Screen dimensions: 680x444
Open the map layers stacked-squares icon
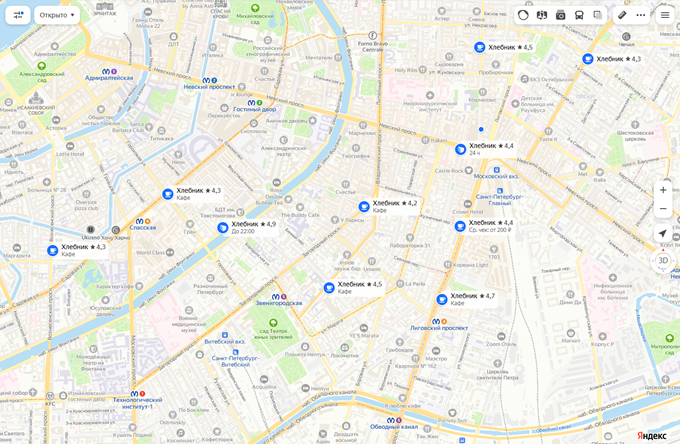click(x=598, y=15)
